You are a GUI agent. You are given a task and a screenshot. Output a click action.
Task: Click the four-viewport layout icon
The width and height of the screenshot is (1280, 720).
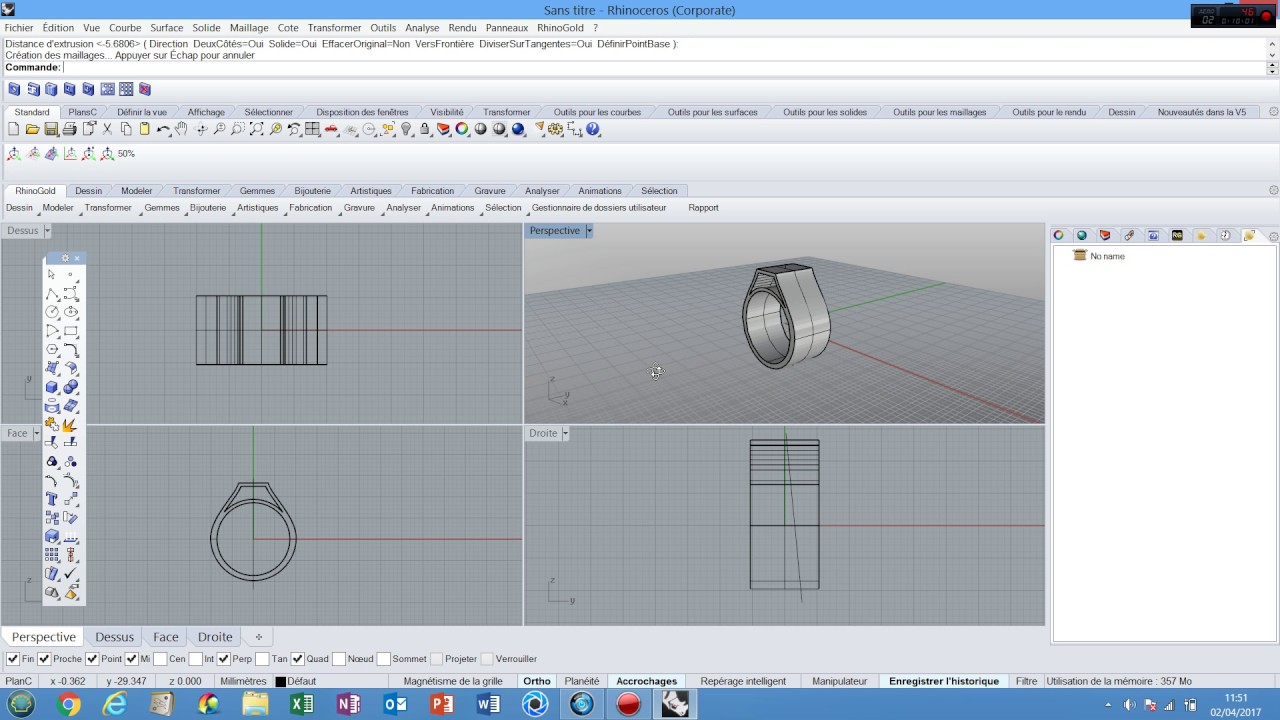coord(313,129)
